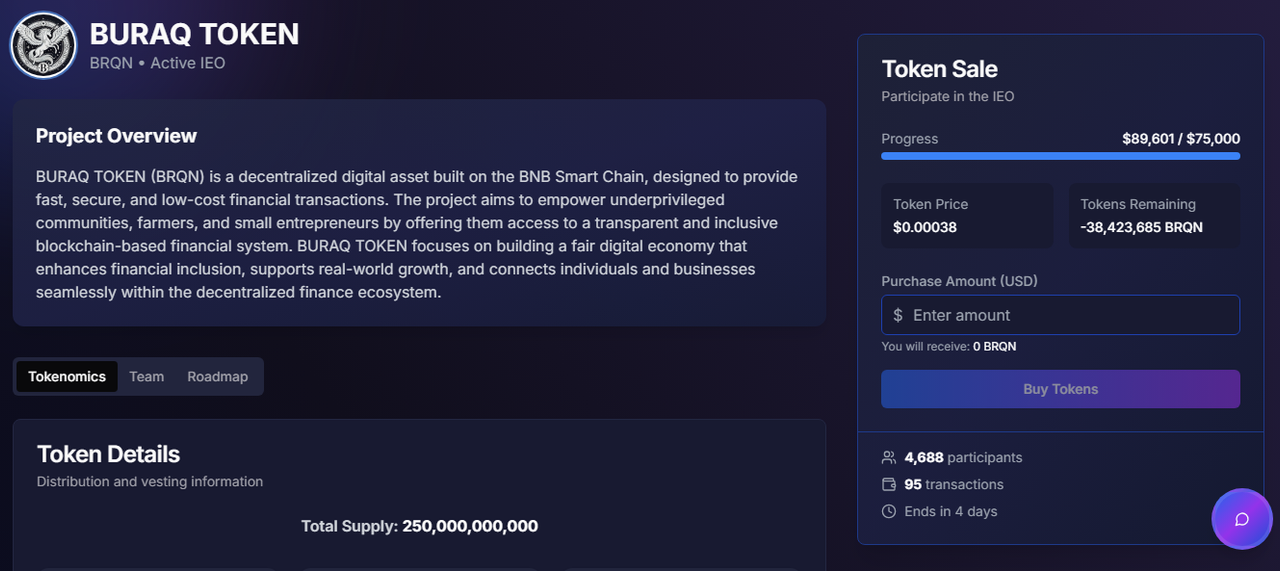This screenshot has width=1280, height=571.
Task: Click the $89,601 / $75,000 progress amount
Action: pyautogui.click(x=1181, y=139)
